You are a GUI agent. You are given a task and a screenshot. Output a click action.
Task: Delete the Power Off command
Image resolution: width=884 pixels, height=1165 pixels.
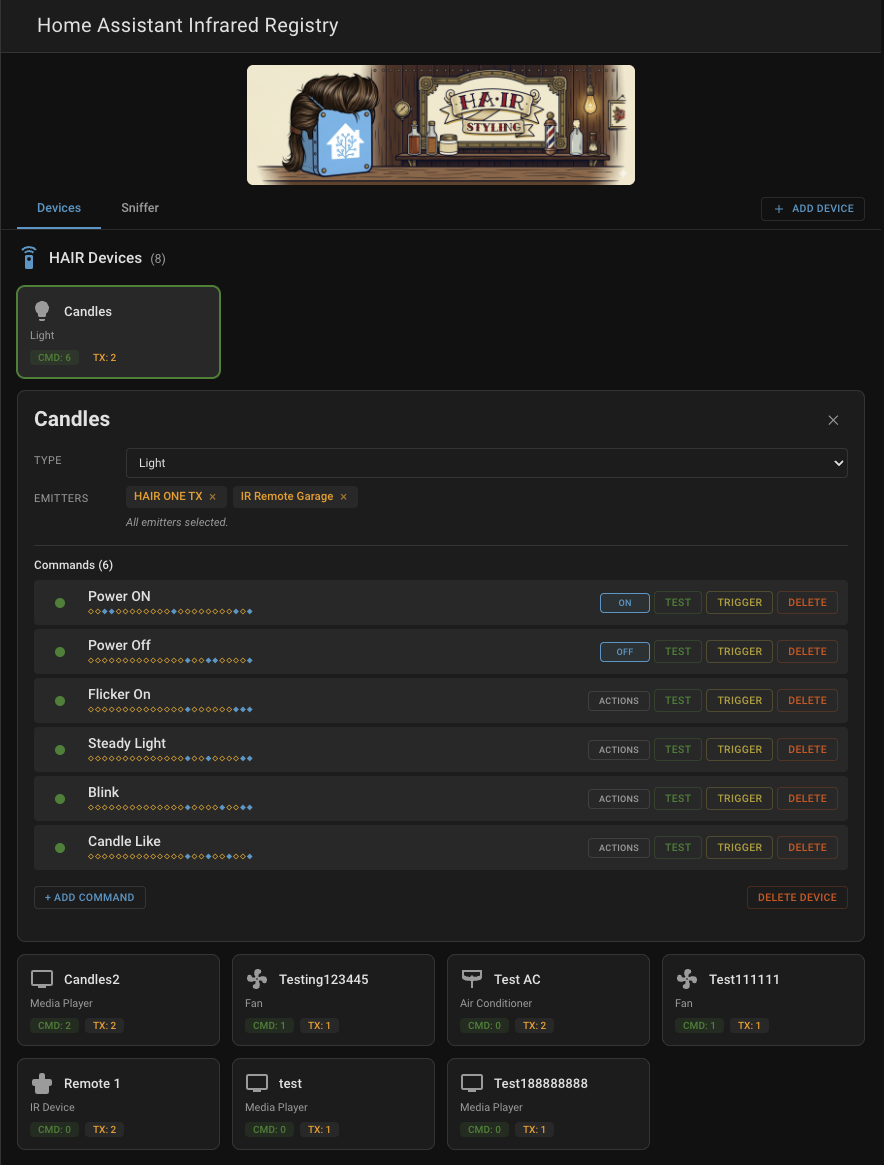807,652
